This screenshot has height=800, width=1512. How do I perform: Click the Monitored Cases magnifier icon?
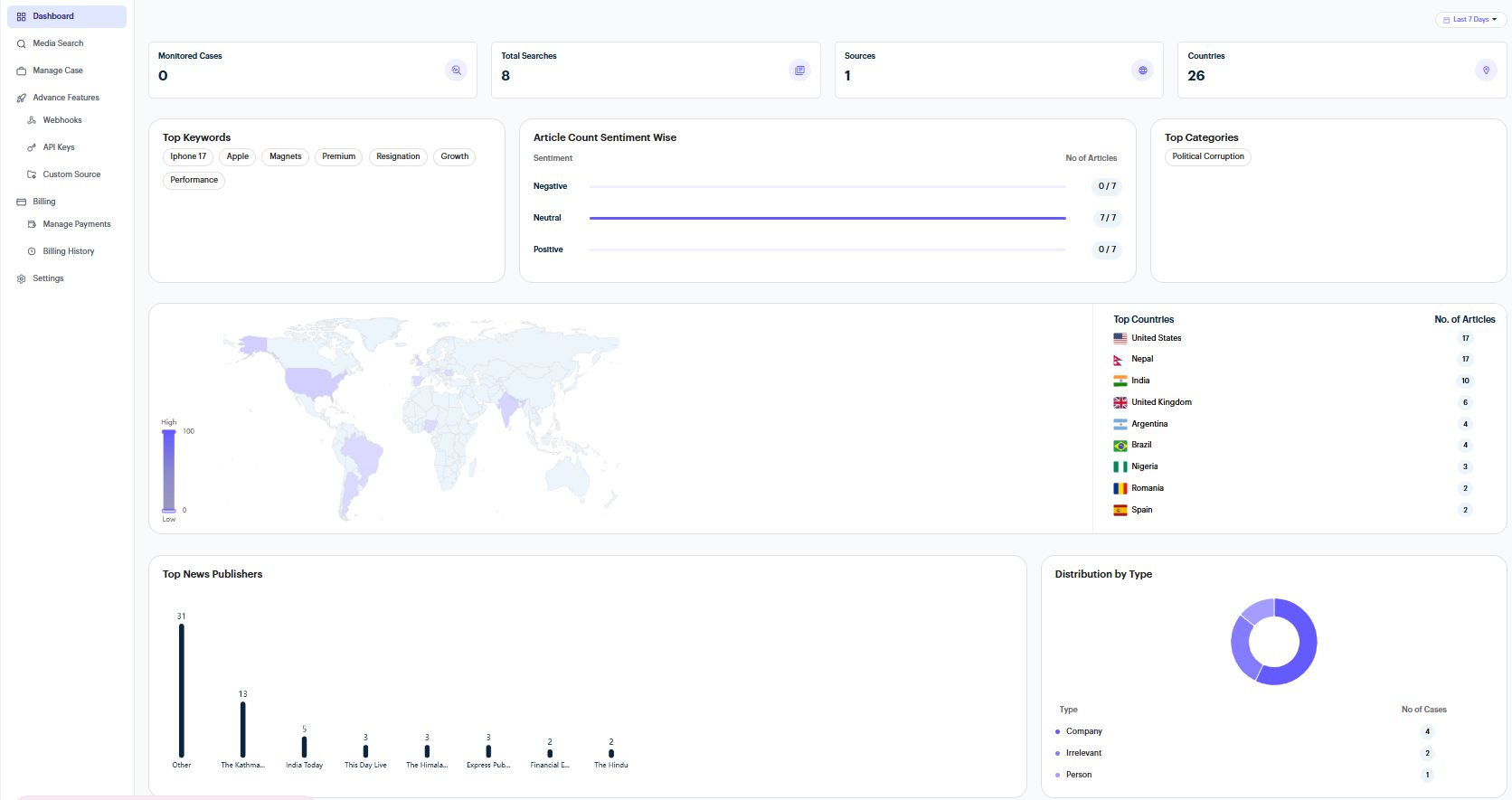(456, 71)
